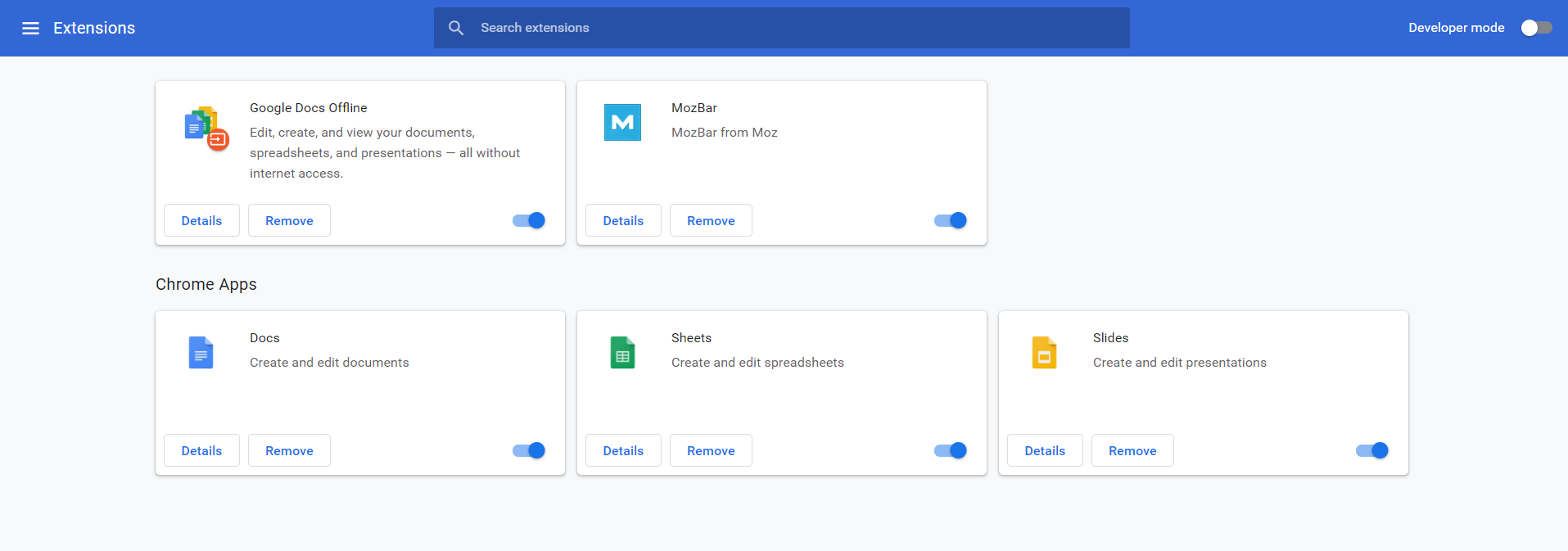
Task: Click the MozBar logo icon
Action: tap(622, 122)
